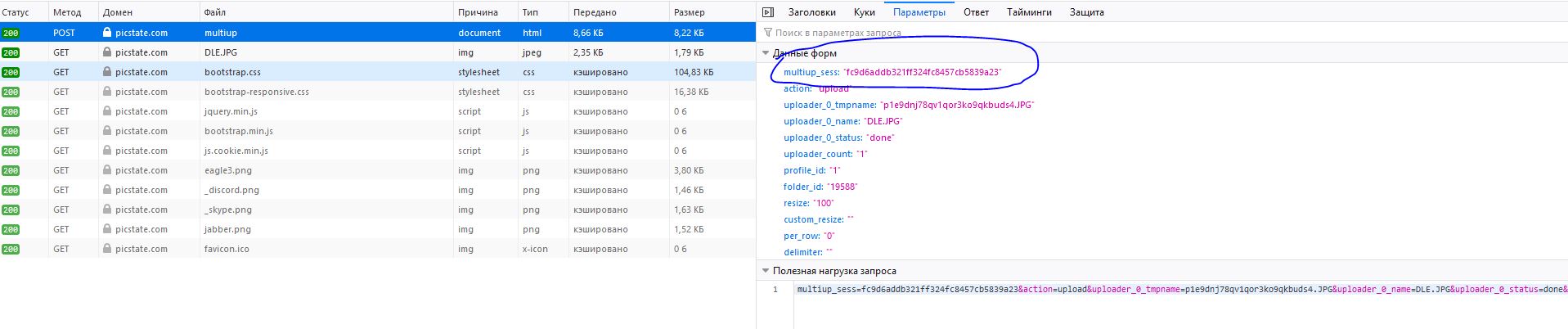Click the toggle sidebar panel icon
The height and width of the screenshot is (329, 1568).
(767, 12)
